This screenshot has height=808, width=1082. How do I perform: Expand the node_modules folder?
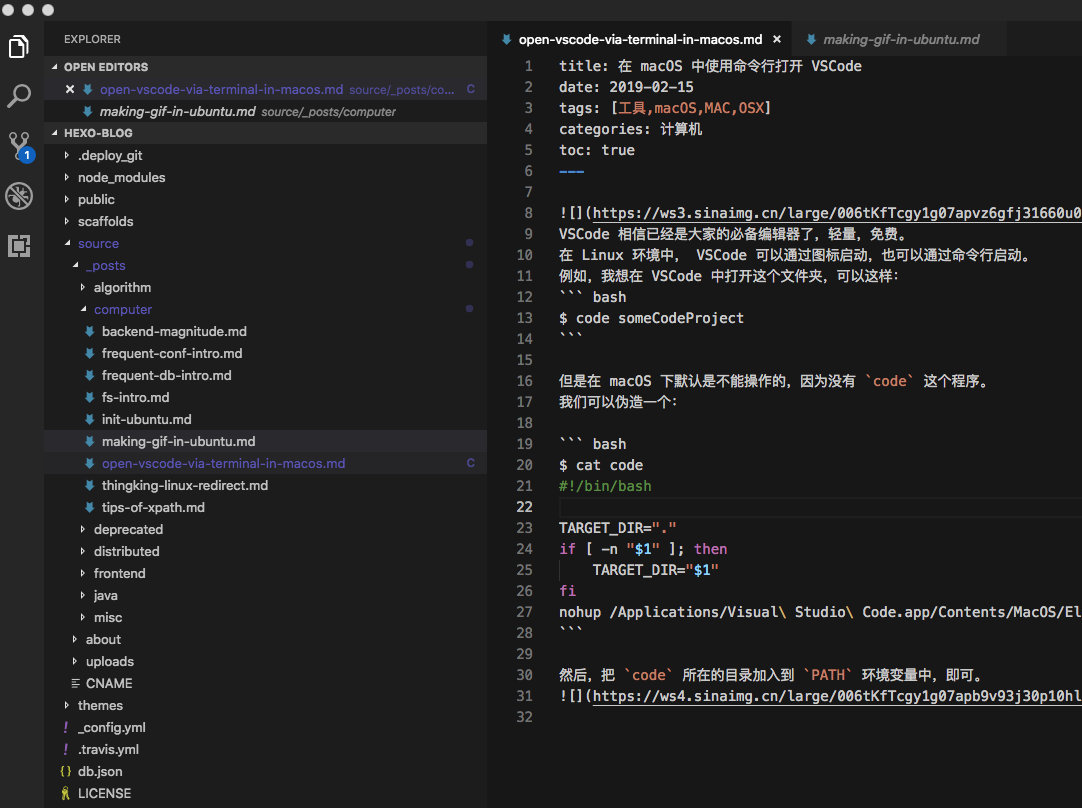(121, 177)
